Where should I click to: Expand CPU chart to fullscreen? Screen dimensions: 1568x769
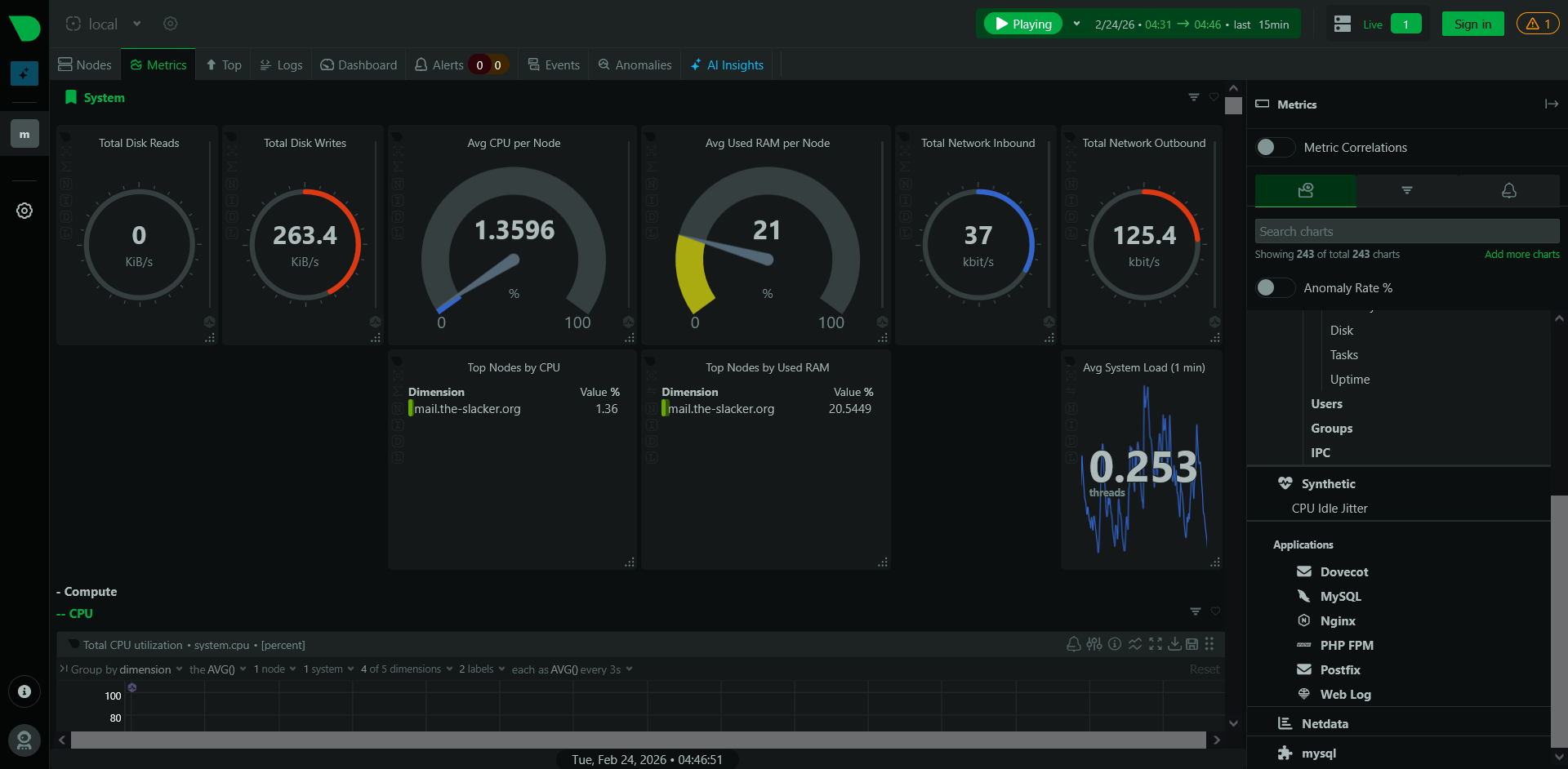click(1155, 644)
